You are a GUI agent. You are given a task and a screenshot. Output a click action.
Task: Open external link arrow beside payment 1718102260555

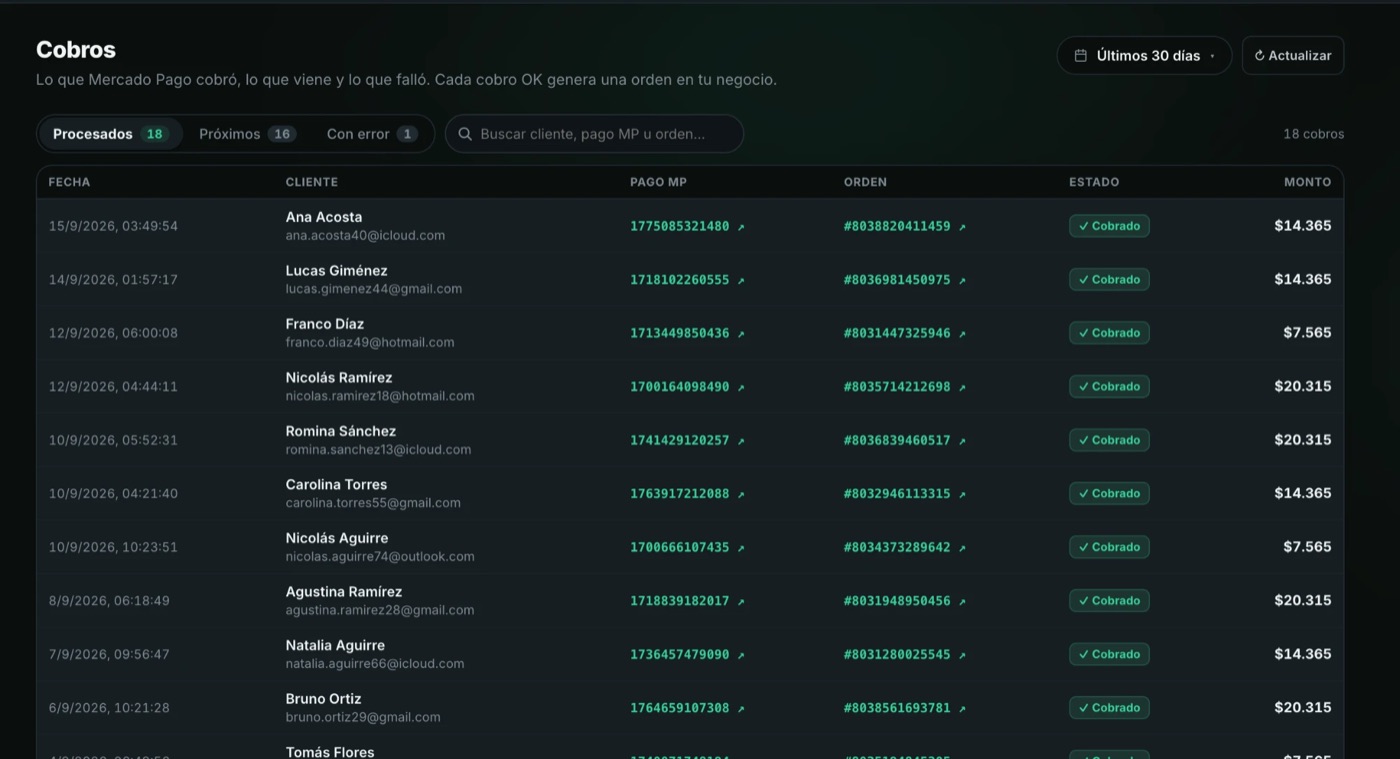[x=741, y=281]
